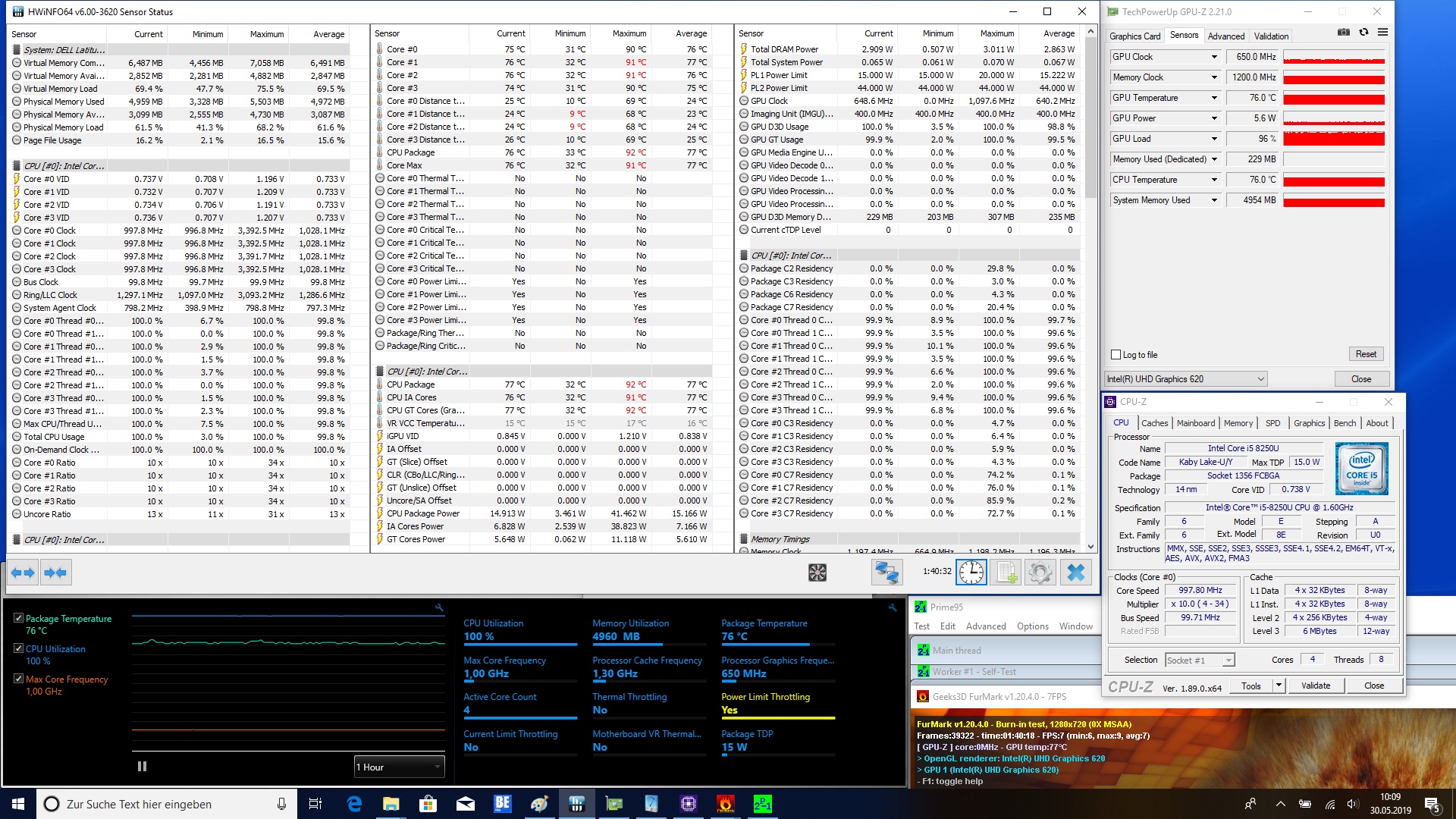The image size is (1456, 819).
Task: Click the GPU-Z screenshot camera icon
Action: pos(1343,33)
